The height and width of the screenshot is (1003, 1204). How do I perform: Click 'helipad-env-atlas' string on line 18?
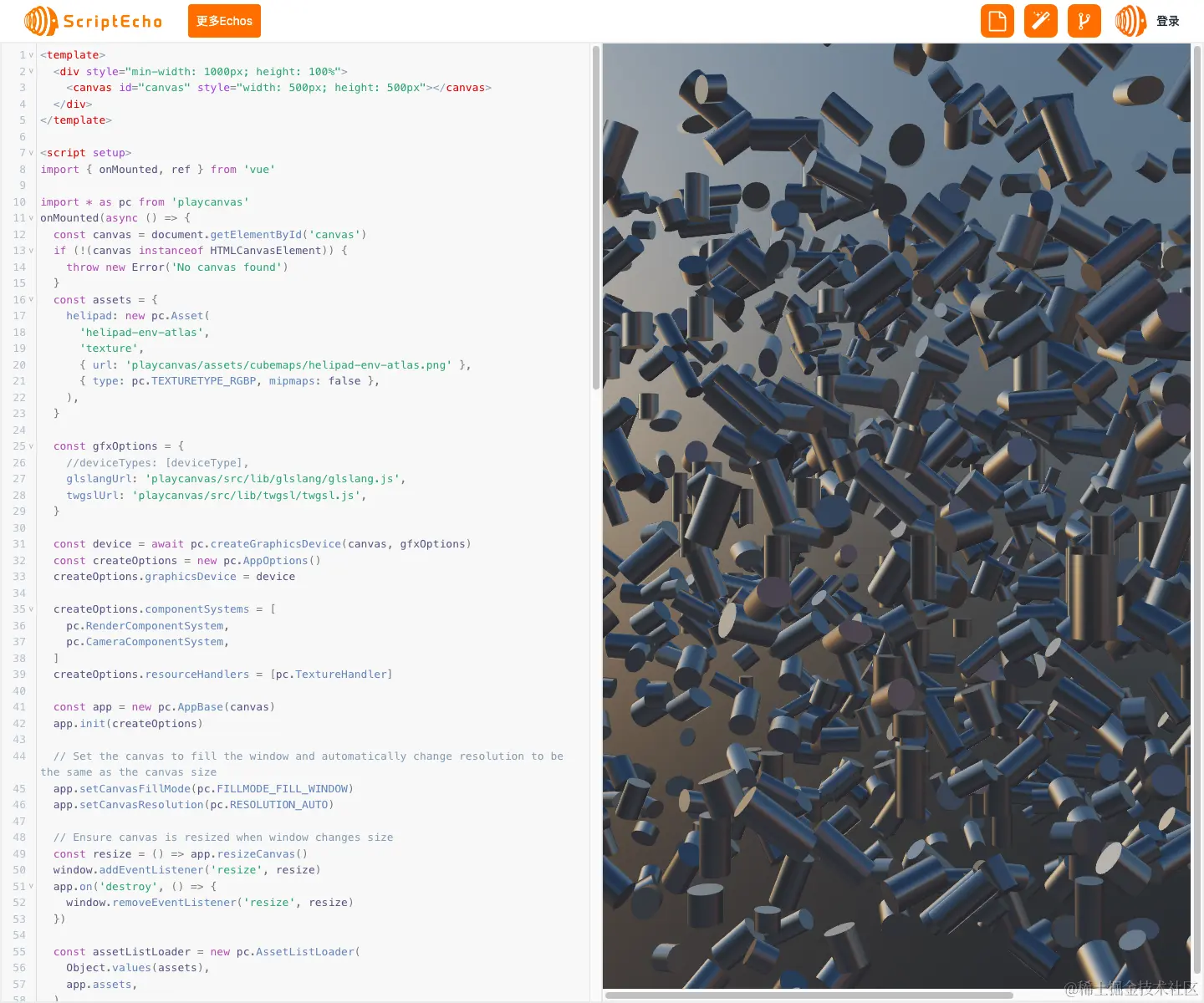pyautogui.click(x=141, y=333)
